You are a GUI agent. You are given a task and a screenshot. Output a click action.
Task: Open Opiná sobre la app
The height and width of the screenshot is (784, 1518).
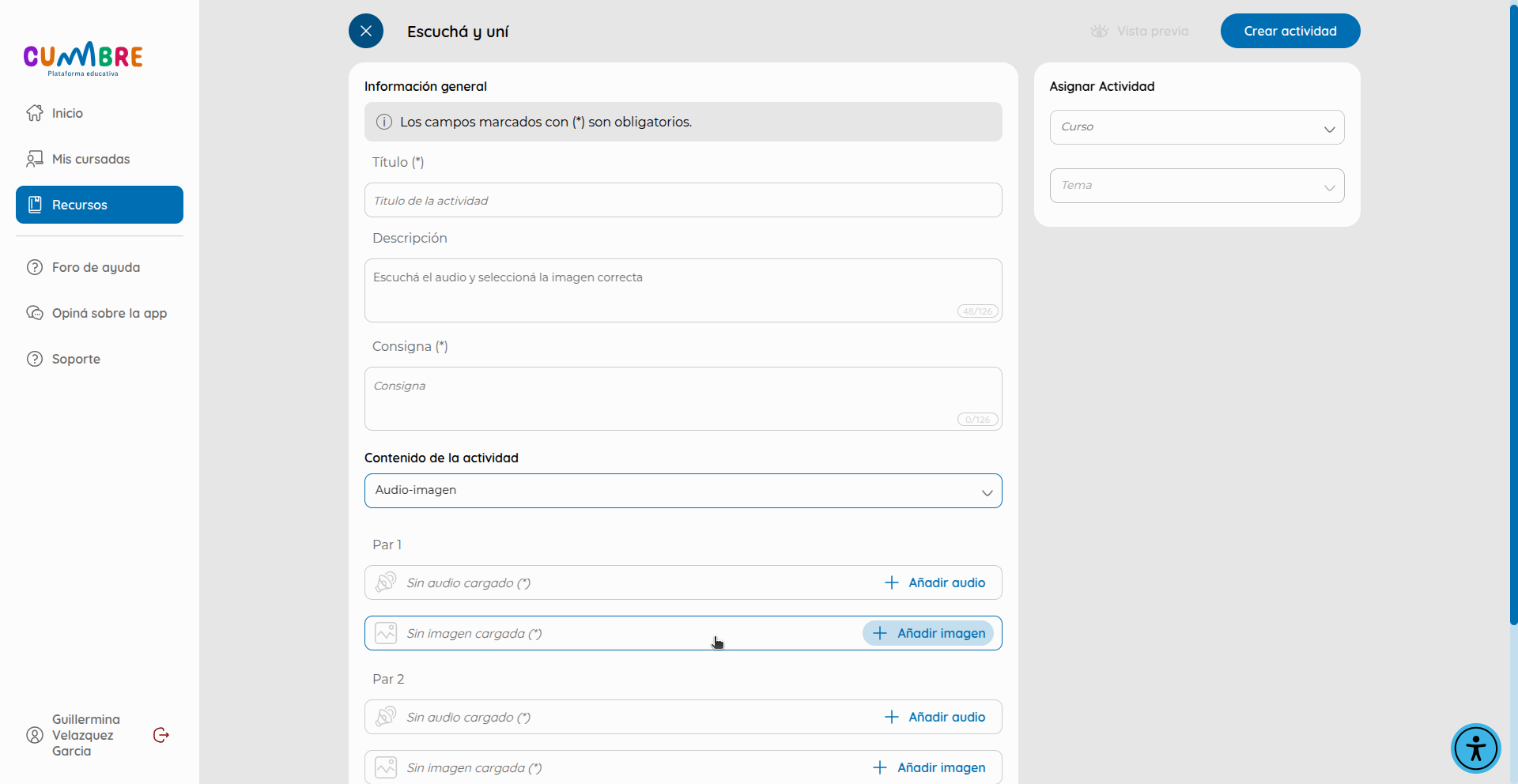[100, 313]
